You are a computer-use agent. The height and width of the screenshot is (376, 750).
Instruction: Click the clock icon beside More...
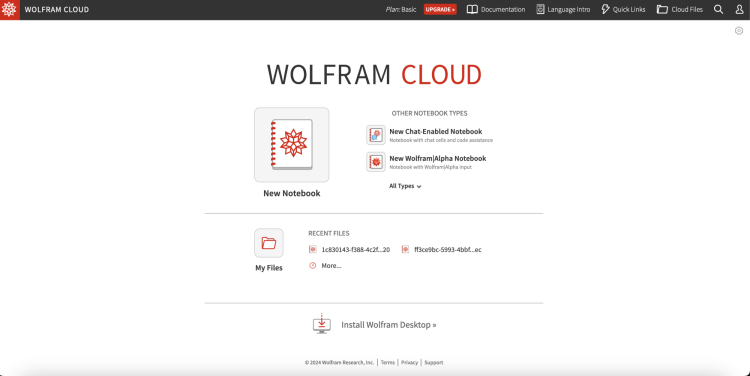(x=313, y=265)
